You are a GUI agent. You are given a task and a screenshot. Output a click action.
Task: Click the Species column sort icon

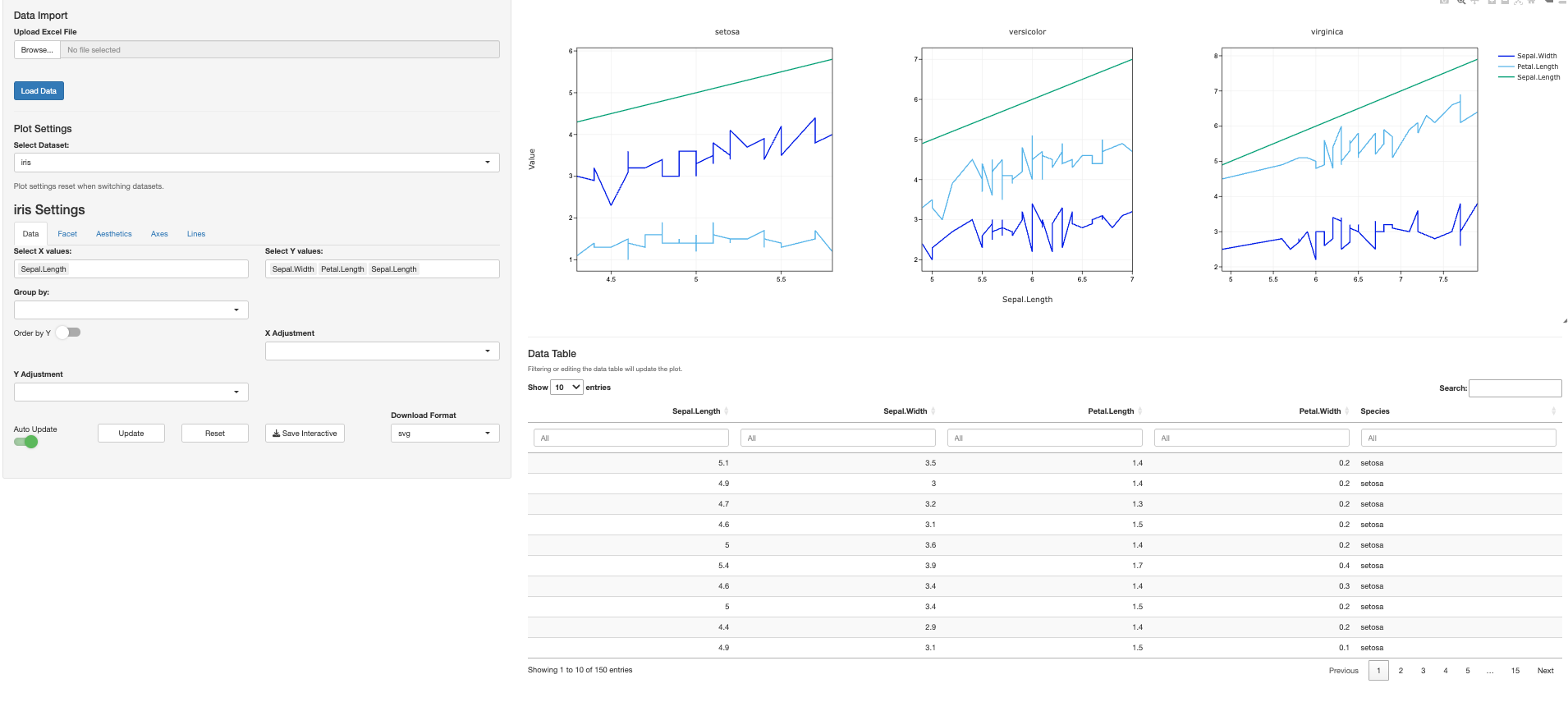click(x=1553, y=411)
